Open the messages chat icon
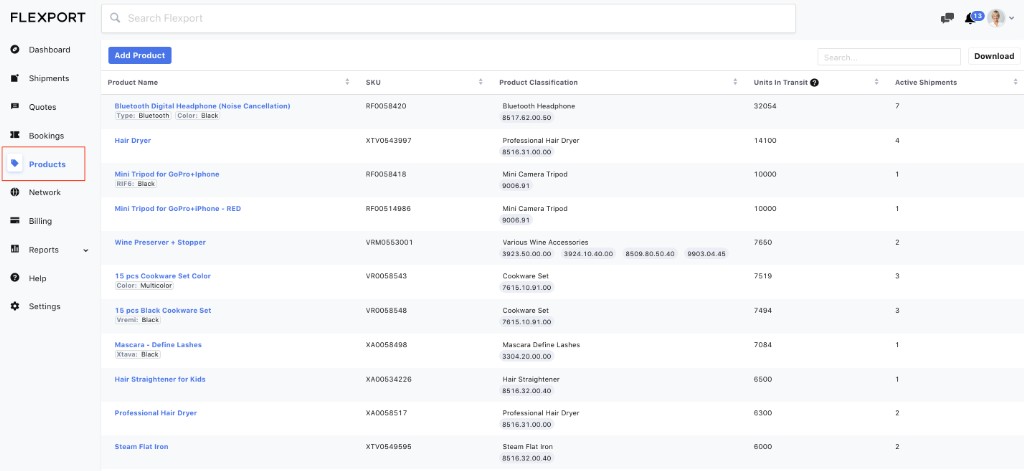Image resolution: width=1024 pixels, height=471 pixels. pyautogui.click(x=947, y=18)
